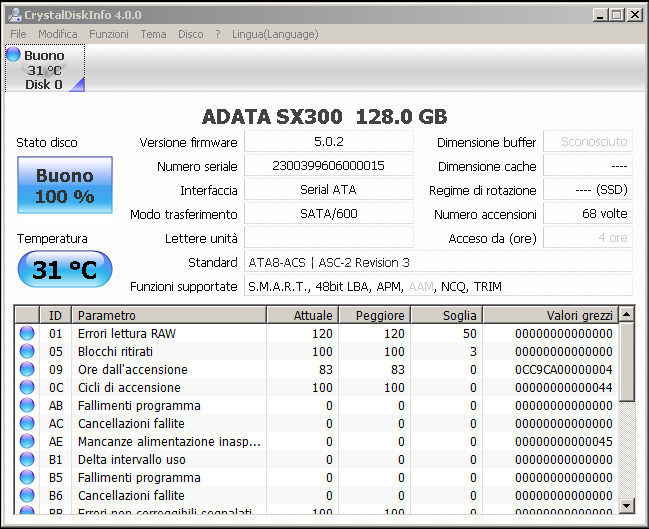The width and height of the screenshot is (649, 529).
Task: Click the Interfaccia field Serial ATA
Action: [x=329, y=190]
